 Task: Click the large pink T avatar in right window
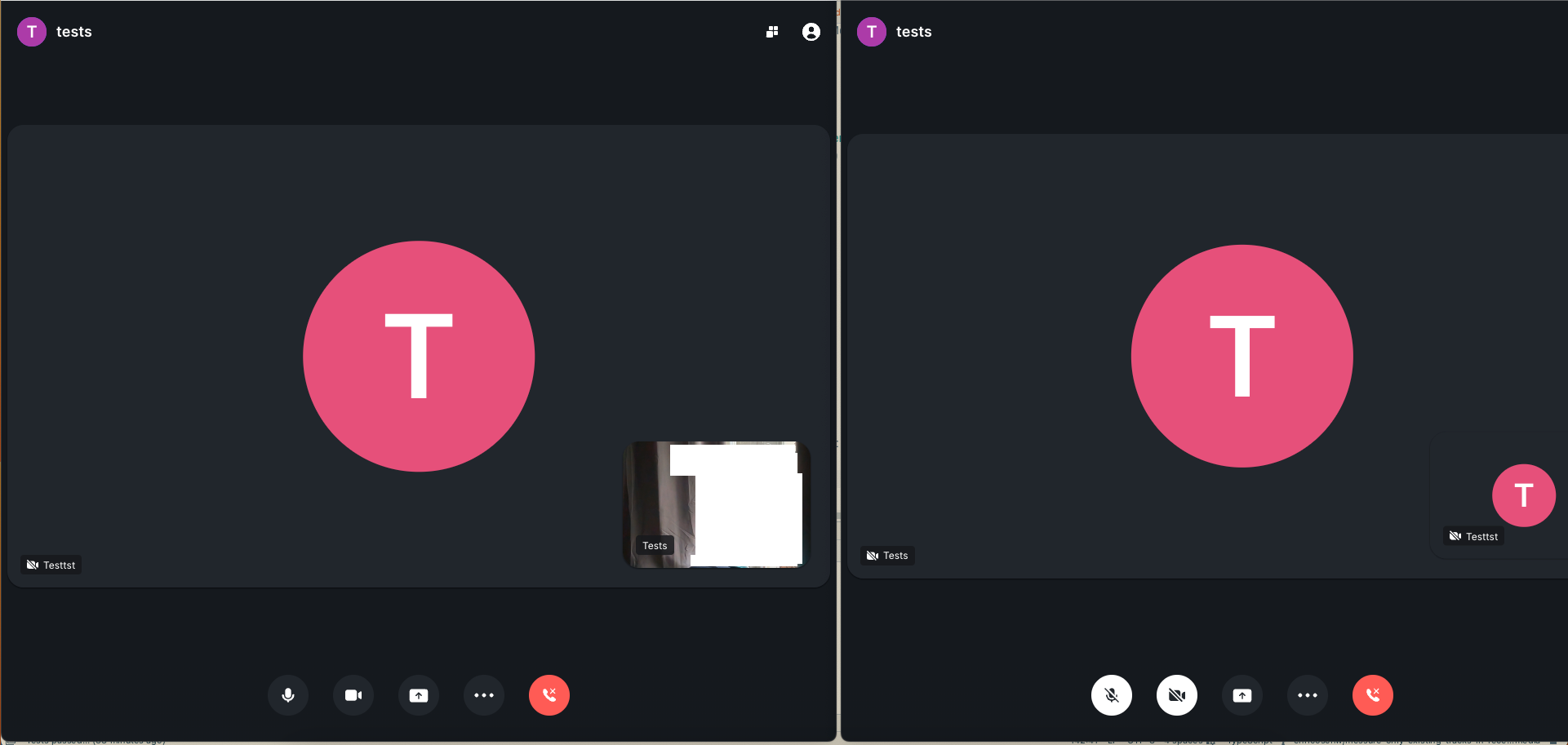(1242, 356)
